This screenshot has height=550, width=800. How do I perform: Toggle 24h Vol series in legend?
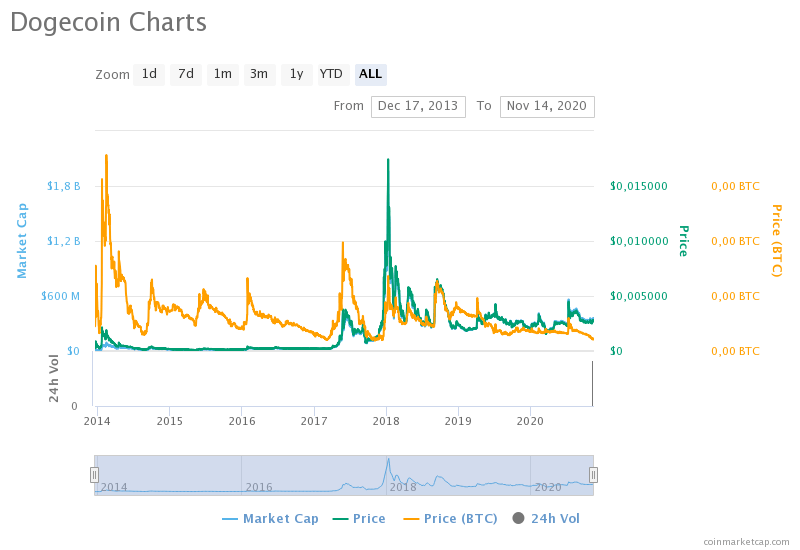(x=545, y=518)
